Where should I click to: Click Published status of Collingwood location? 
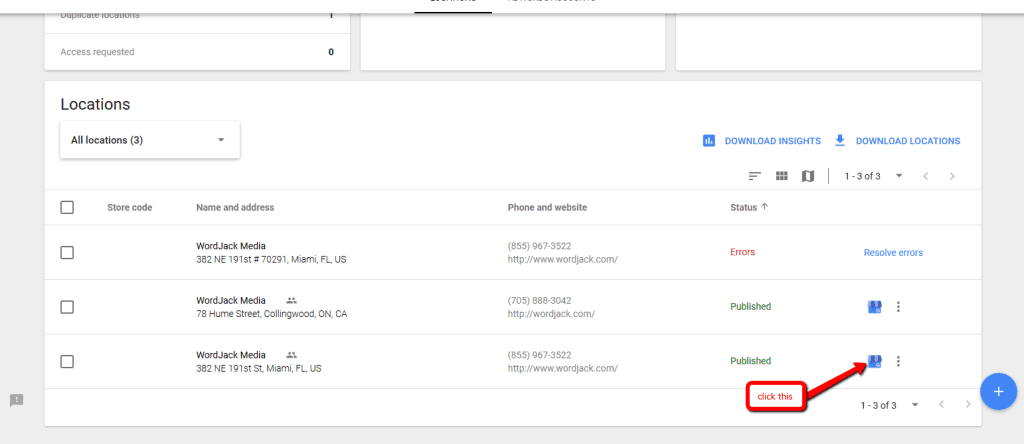tap(750, 306)
